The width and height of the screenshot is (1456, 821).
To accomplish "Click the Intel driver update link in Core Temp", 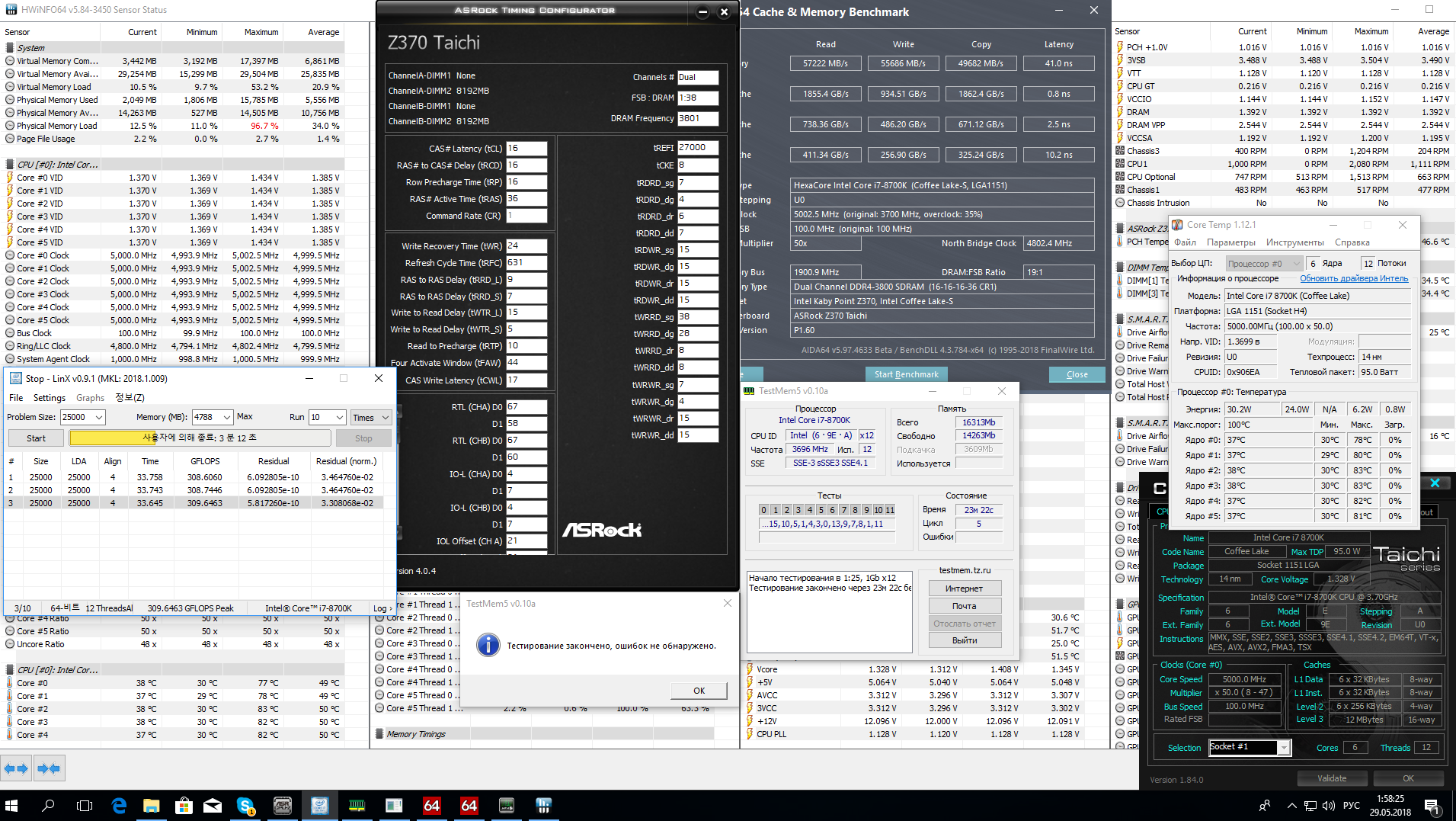I will click(1354, 278).
